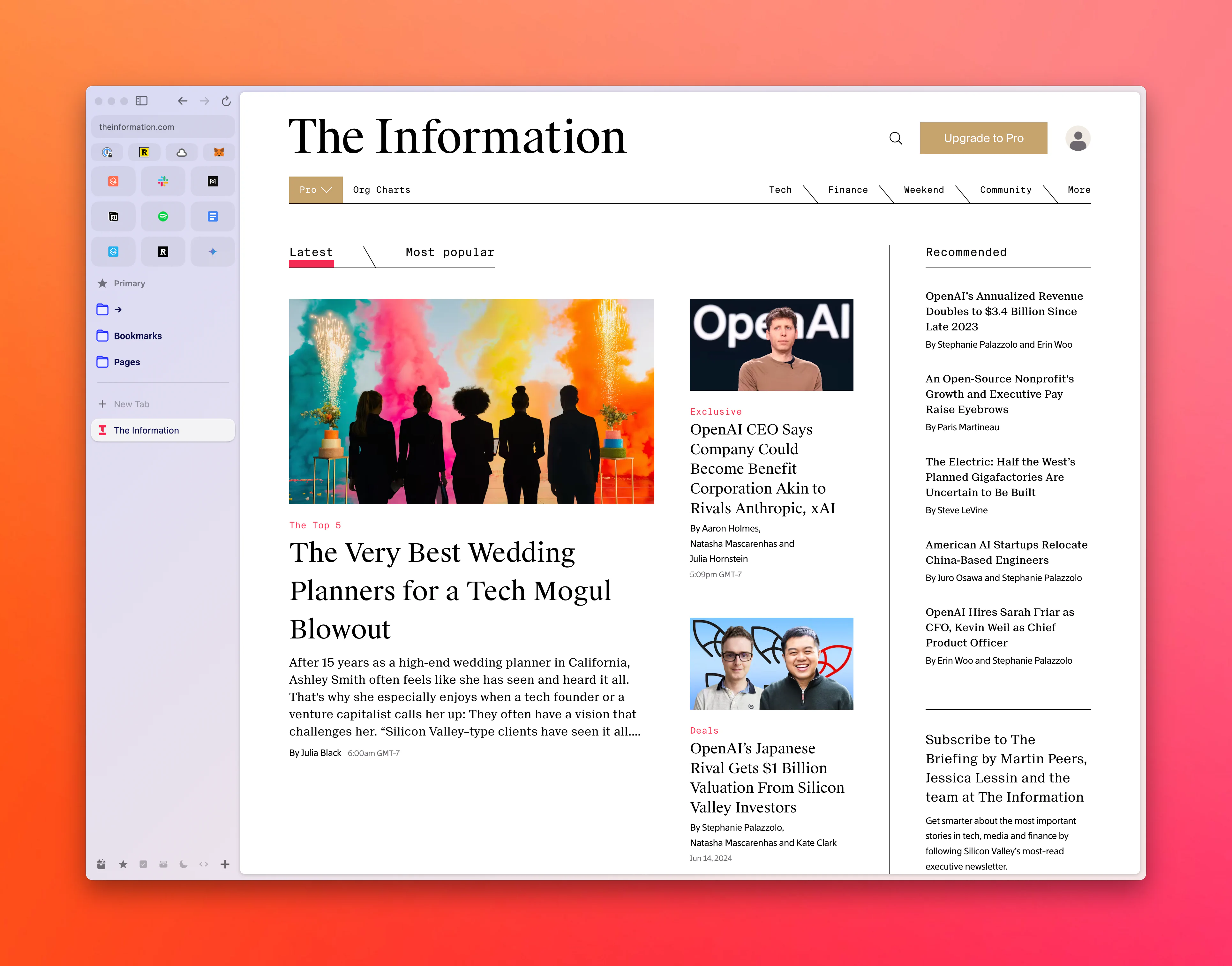Open the Spotify pinned app

pos(163,217)
